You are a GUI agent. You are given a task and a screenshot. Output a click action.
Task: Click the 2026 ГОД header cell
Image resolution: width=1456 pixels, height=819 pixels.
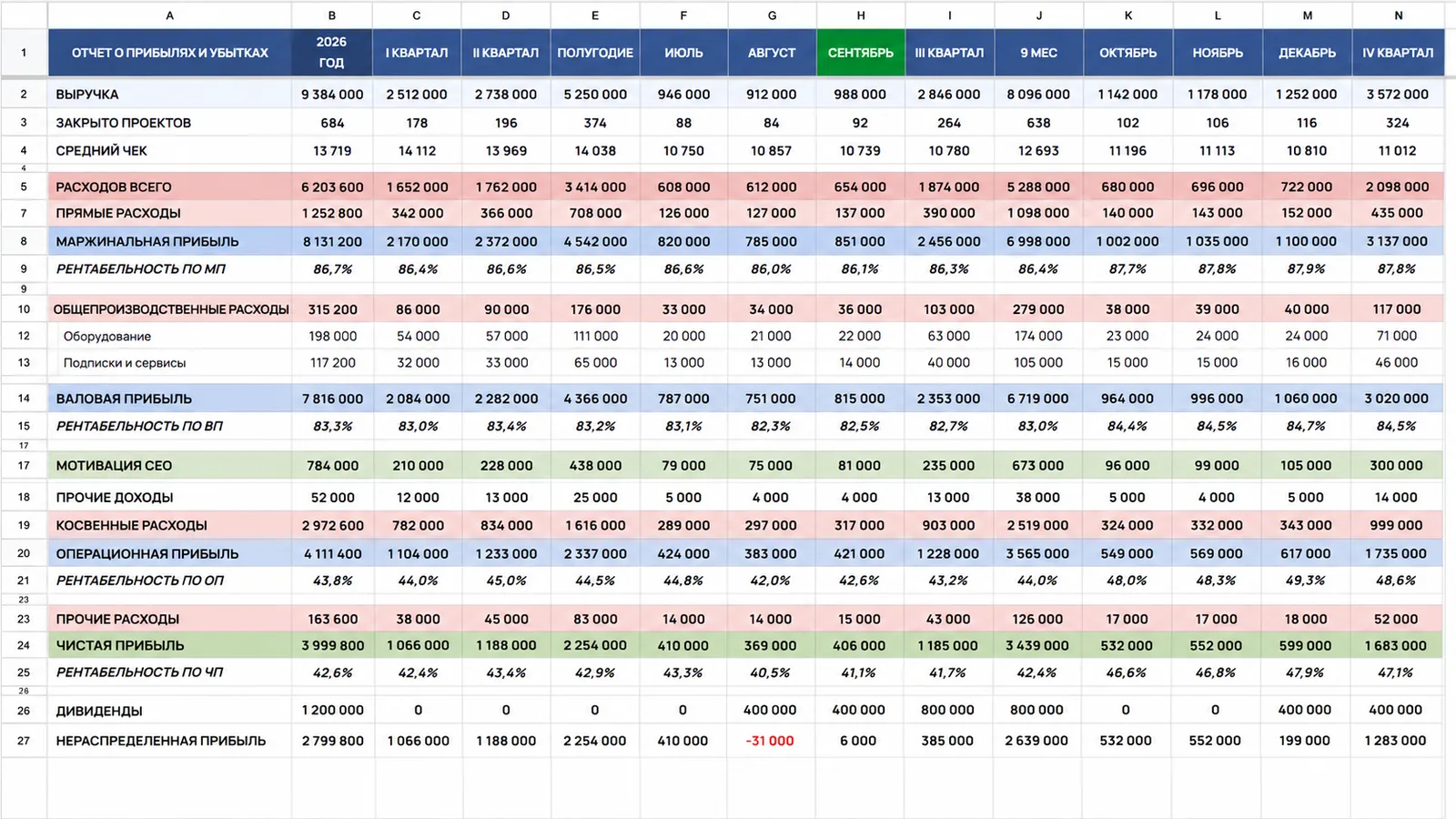coord(332,53)
